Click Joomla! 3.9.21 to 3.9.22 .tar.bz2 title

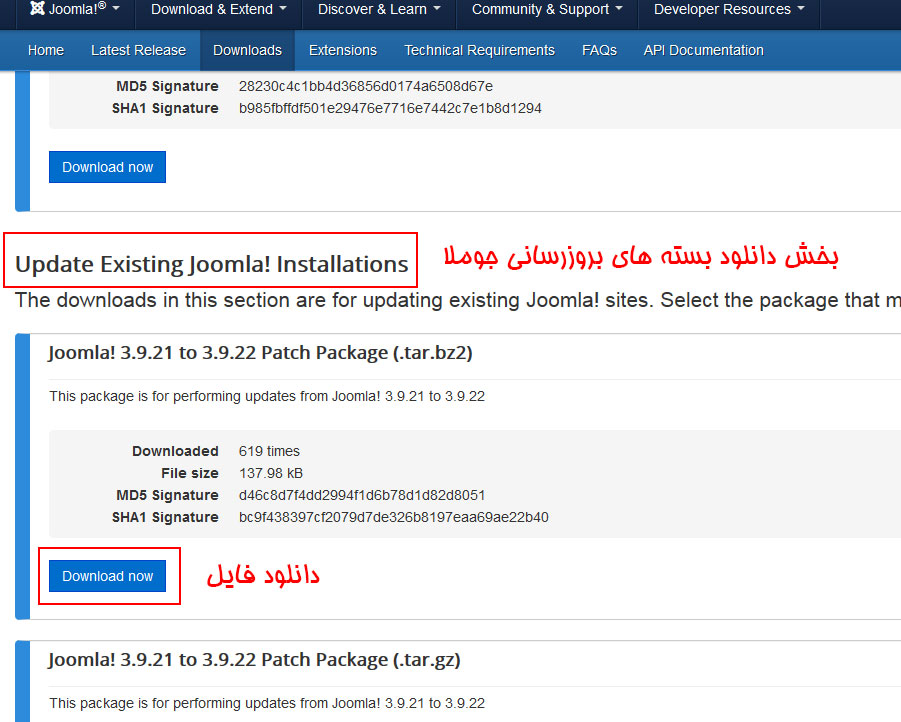tap(260, 352)
